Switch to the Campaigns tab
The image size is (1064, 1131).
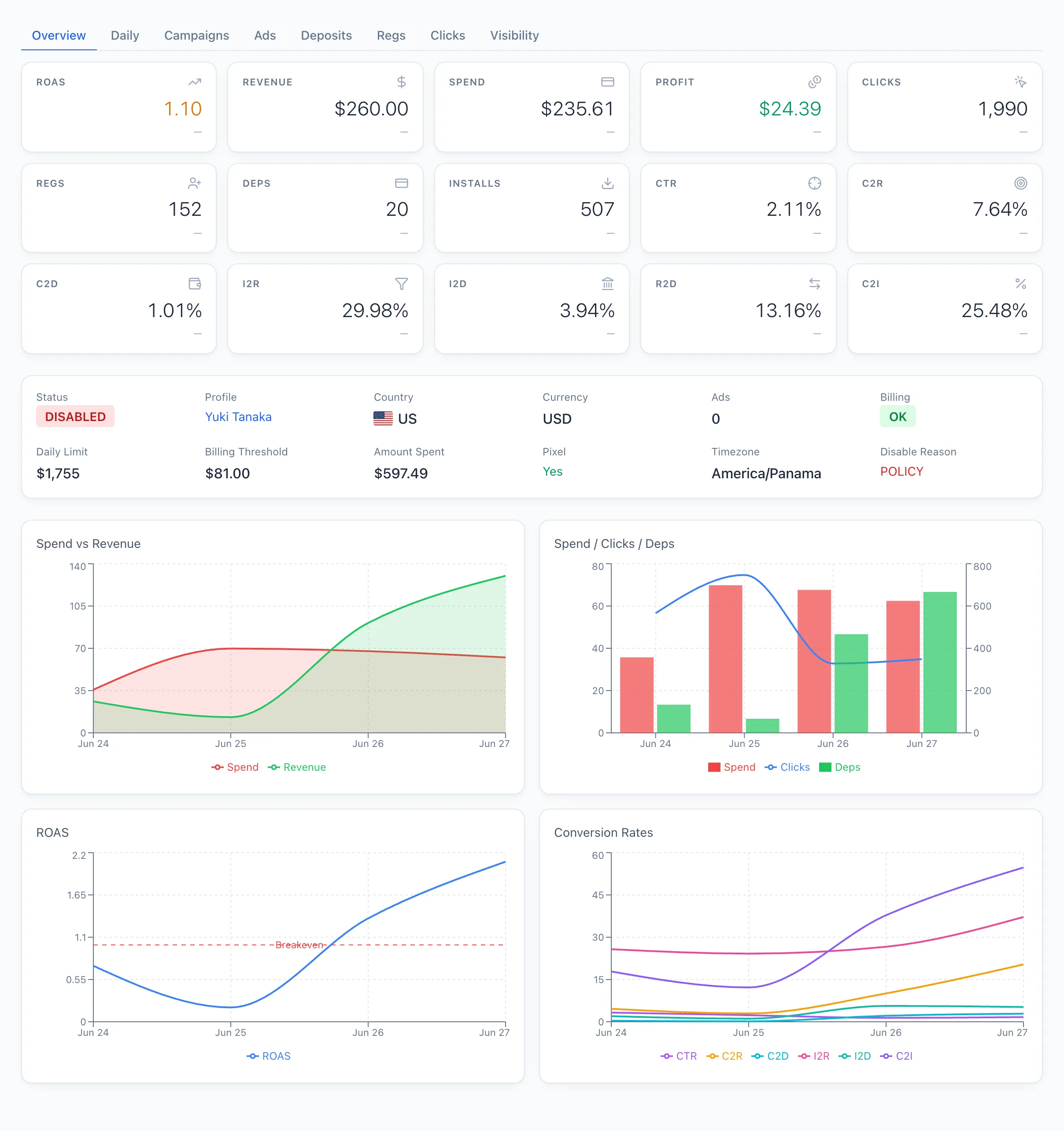tap(196, 35)
